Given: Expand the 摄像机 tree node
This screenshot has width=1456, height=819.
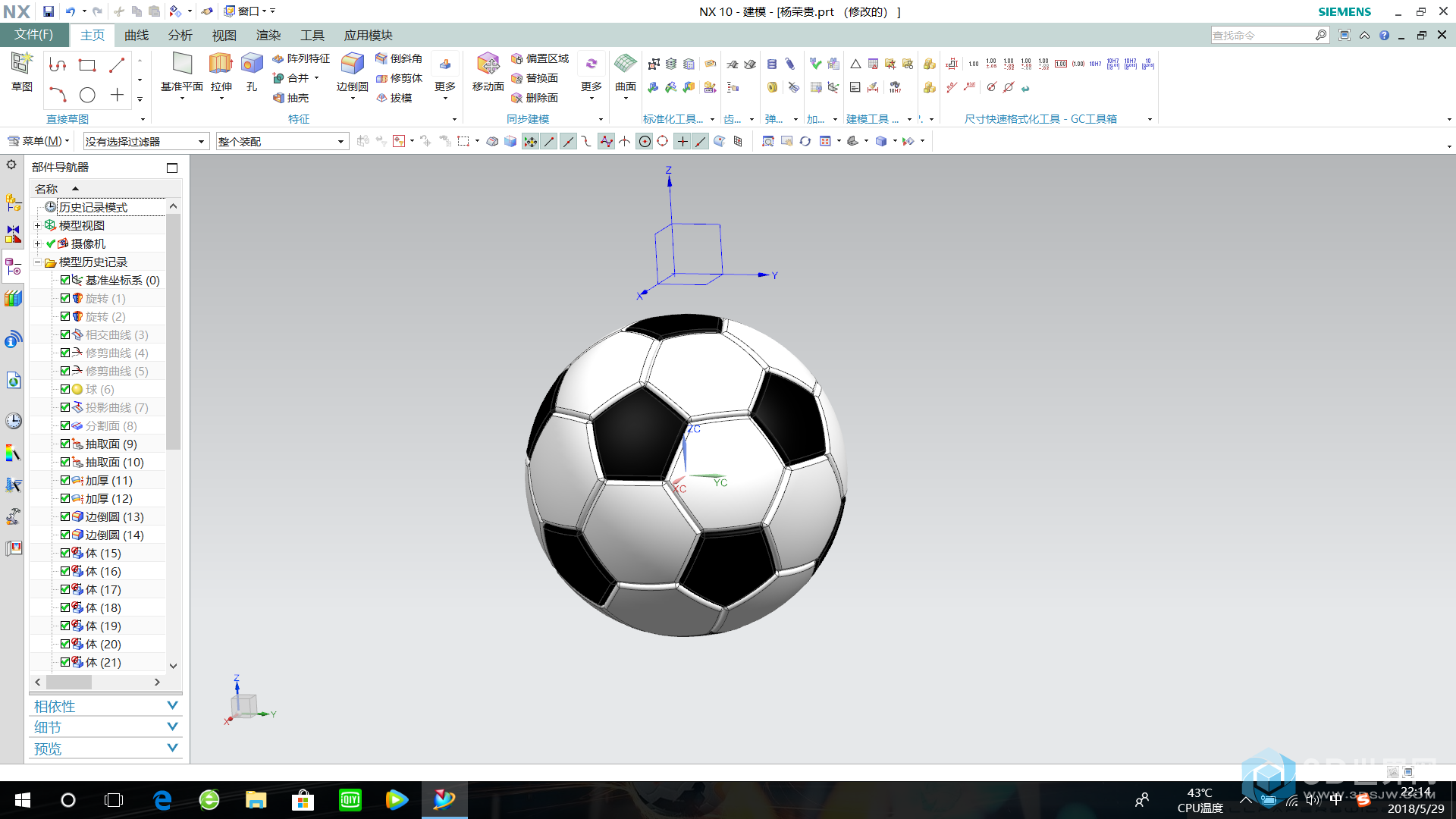Looking at the screenshot, I should pos(37,243).
